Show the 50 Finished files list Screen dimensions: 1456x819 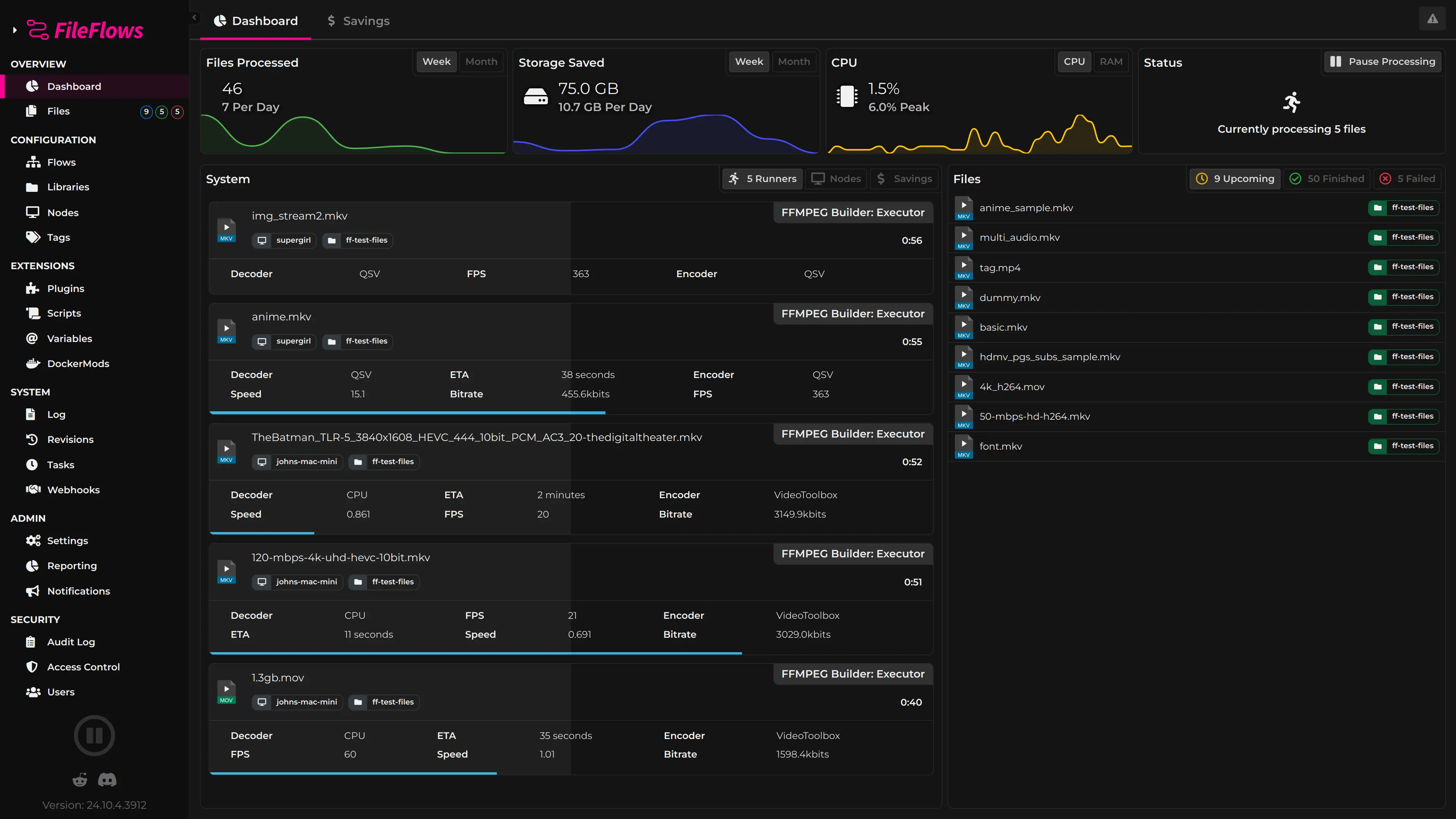click(x=1327, y=179)
